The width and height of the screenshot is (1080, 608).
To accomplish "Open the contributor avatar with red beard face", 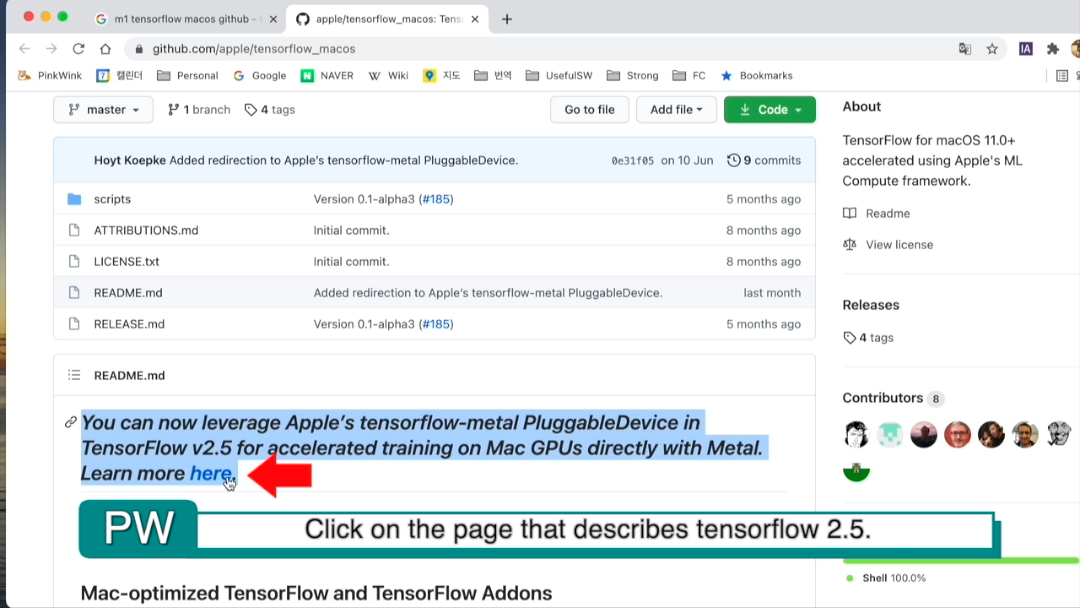I will pos(957,434).
